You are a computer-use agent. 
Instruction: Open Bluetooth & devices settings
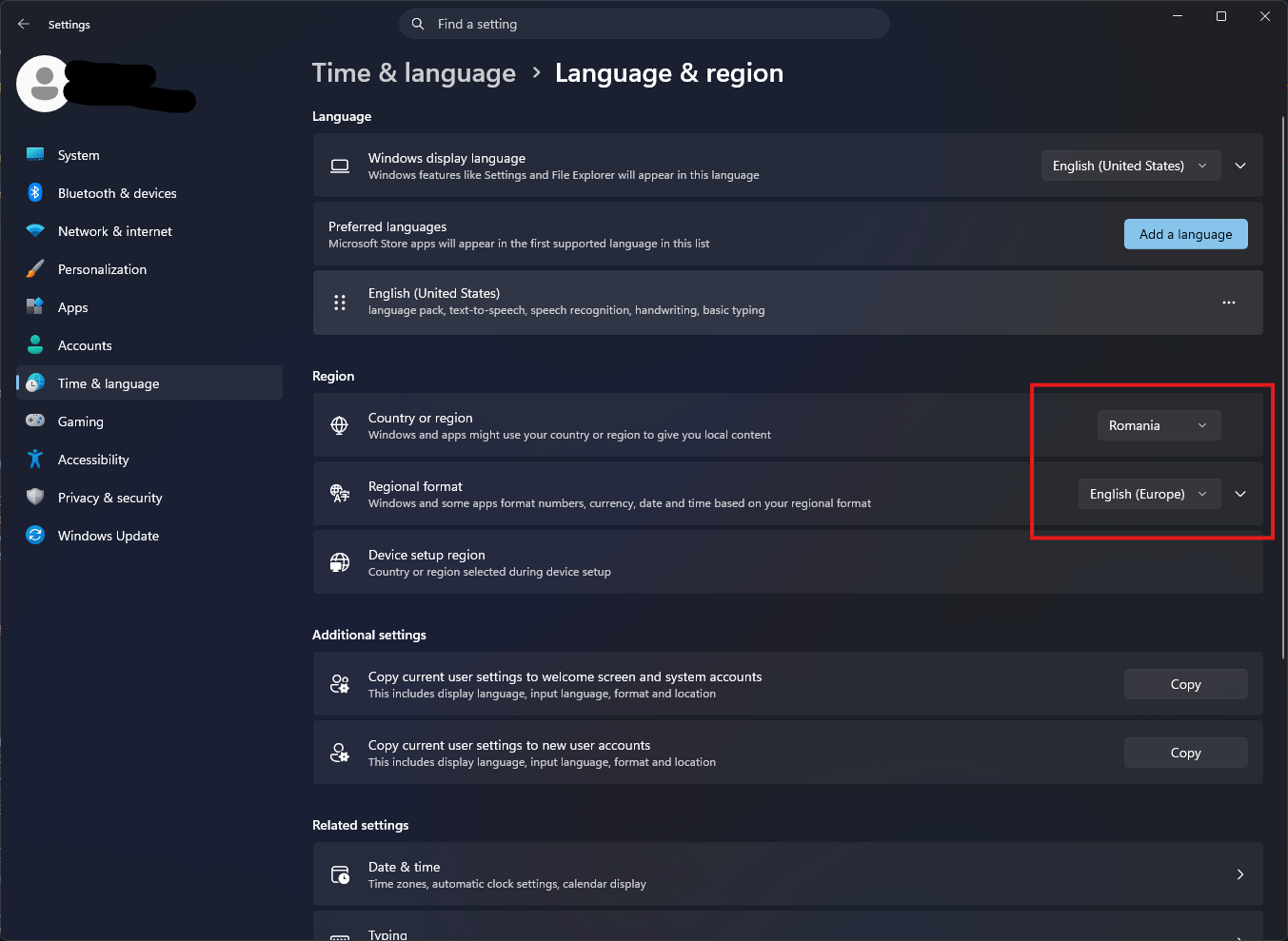pos(149,193)
